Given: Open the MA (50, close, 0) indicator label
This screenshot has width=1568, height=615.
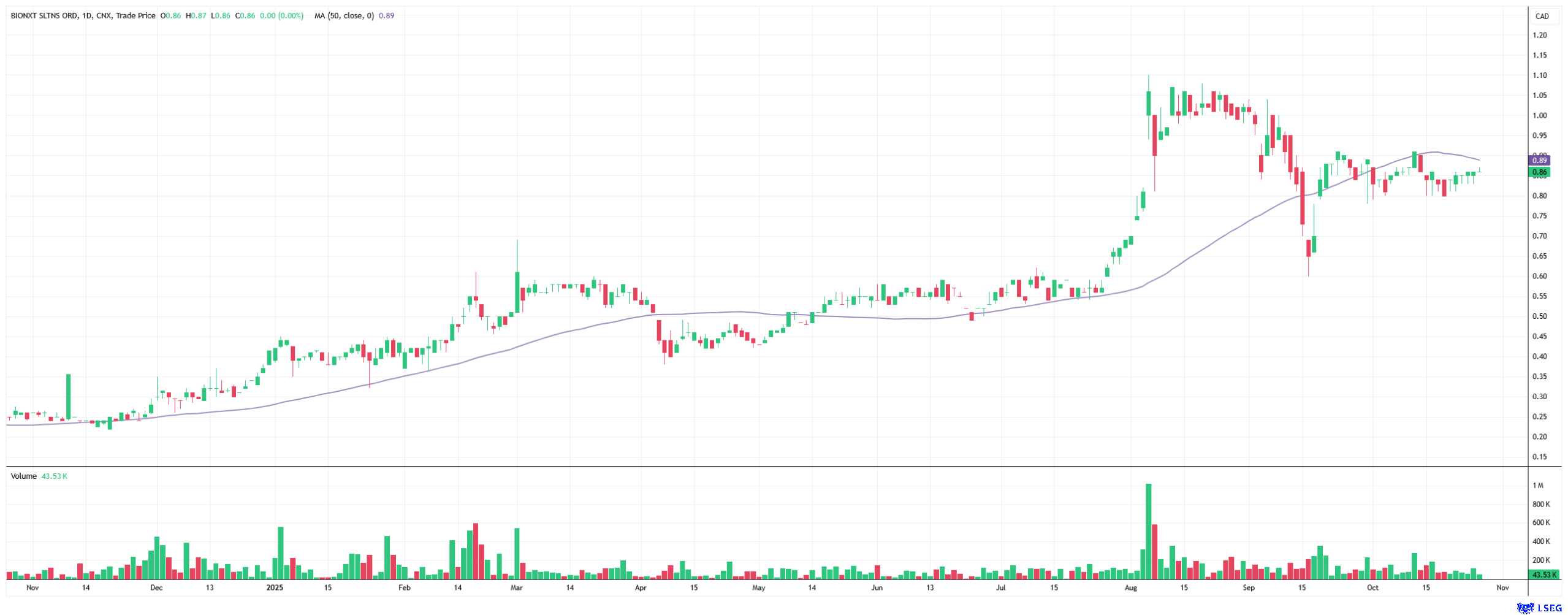Looking at the screenshot, I should [344, 16].
